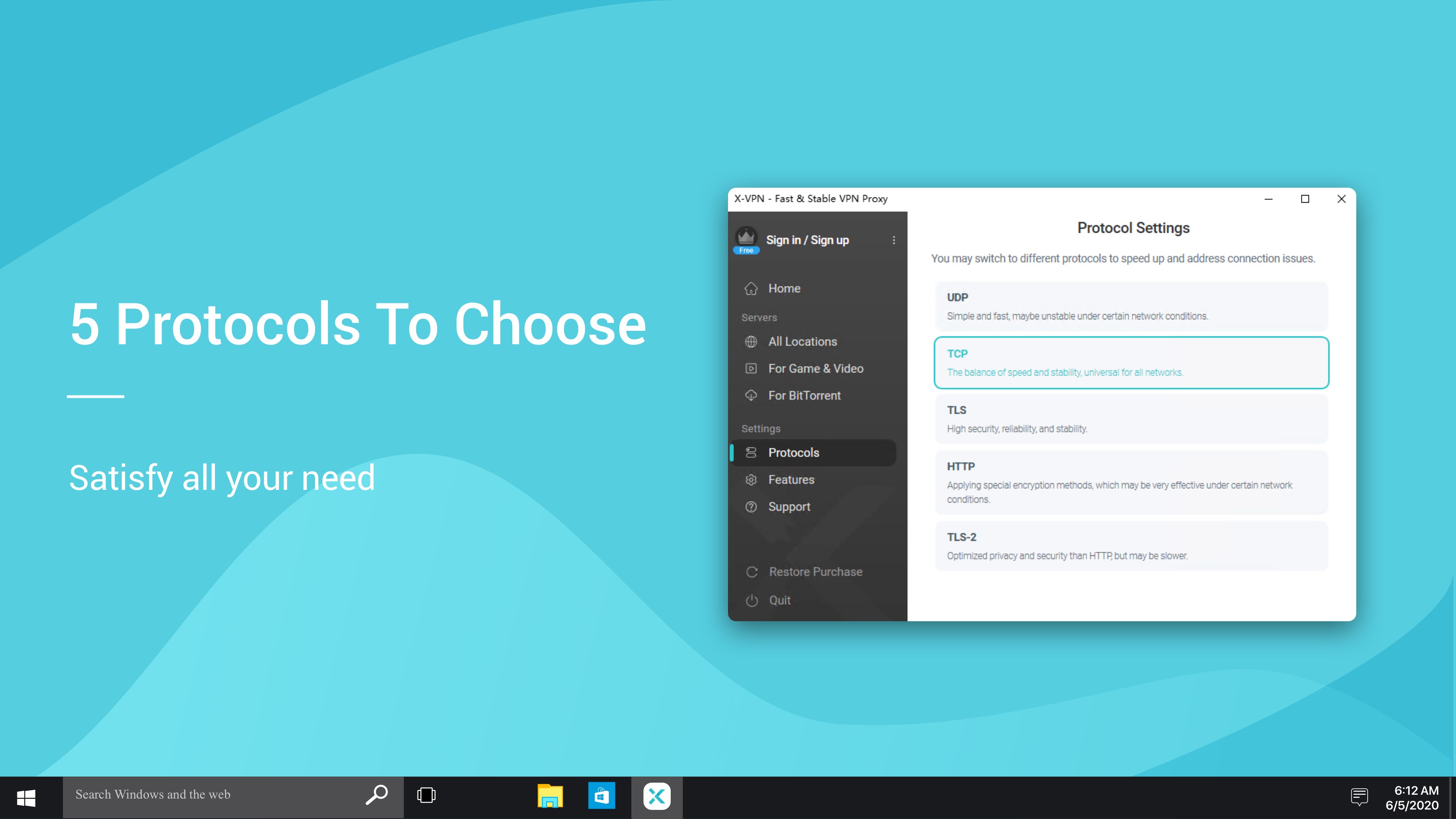Select the TLS protocol option

(1131, 419)
